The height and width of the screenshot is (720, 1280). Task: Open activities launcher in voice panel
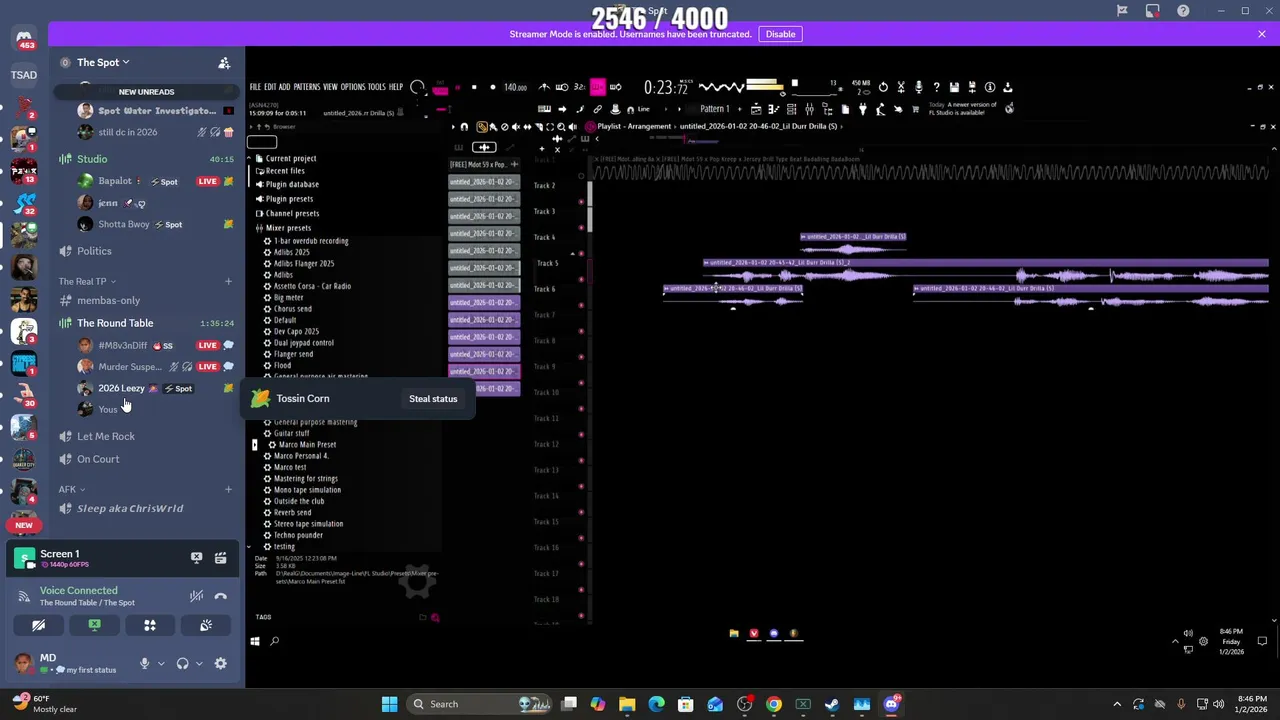(150, 625)
